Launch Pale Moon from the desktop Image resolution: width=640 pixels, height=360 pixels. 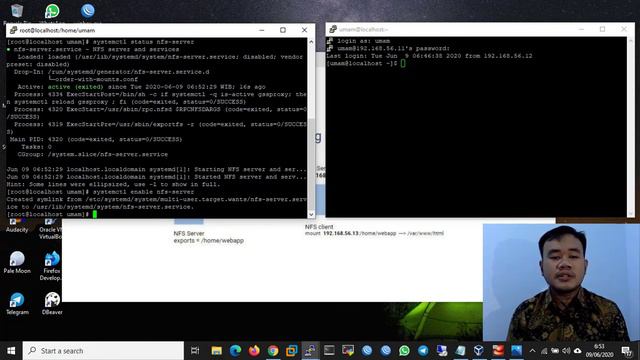coord(17,262)
